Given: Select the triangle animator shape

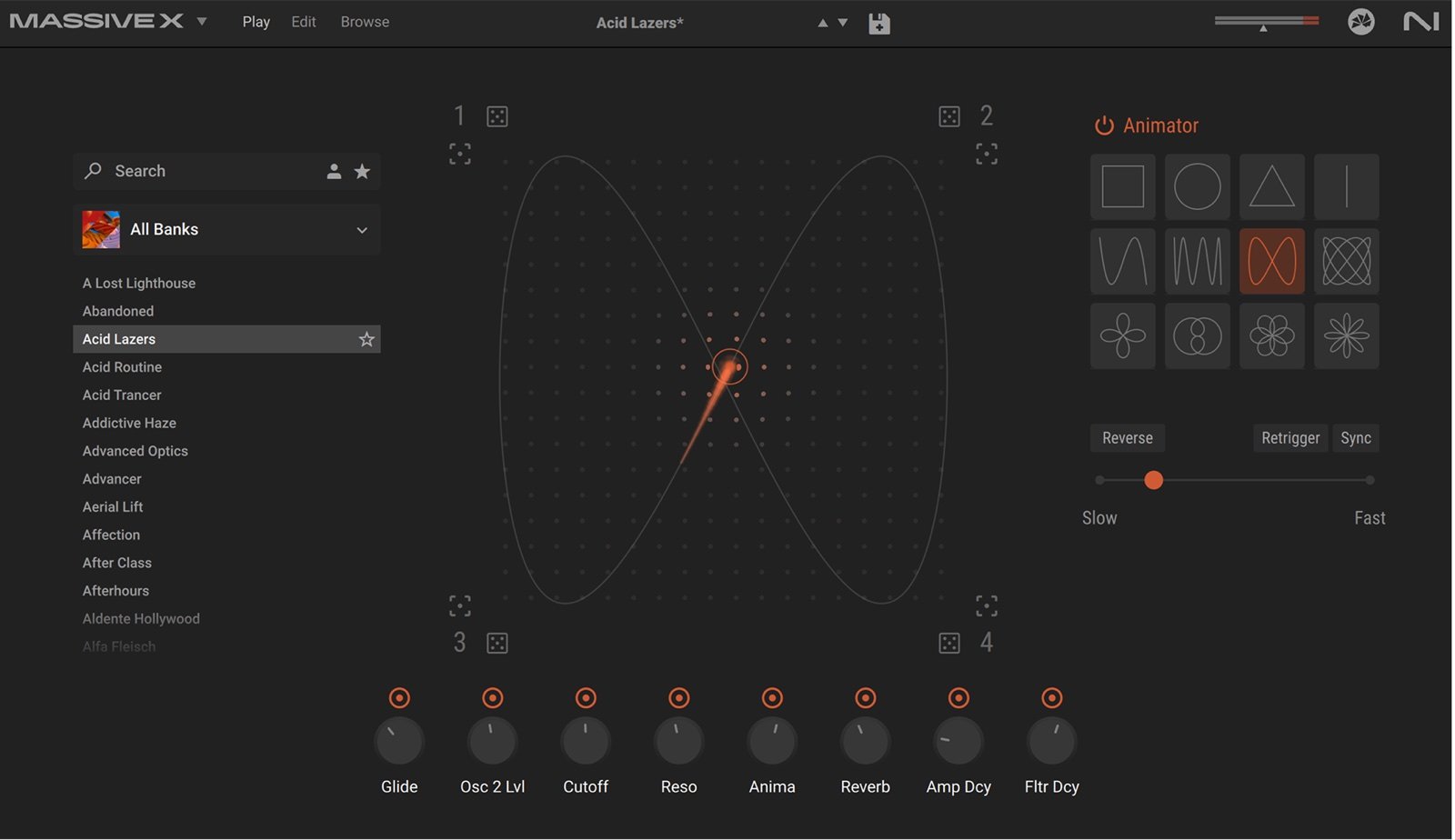Looking at the screenshot, I should 1271,186.
